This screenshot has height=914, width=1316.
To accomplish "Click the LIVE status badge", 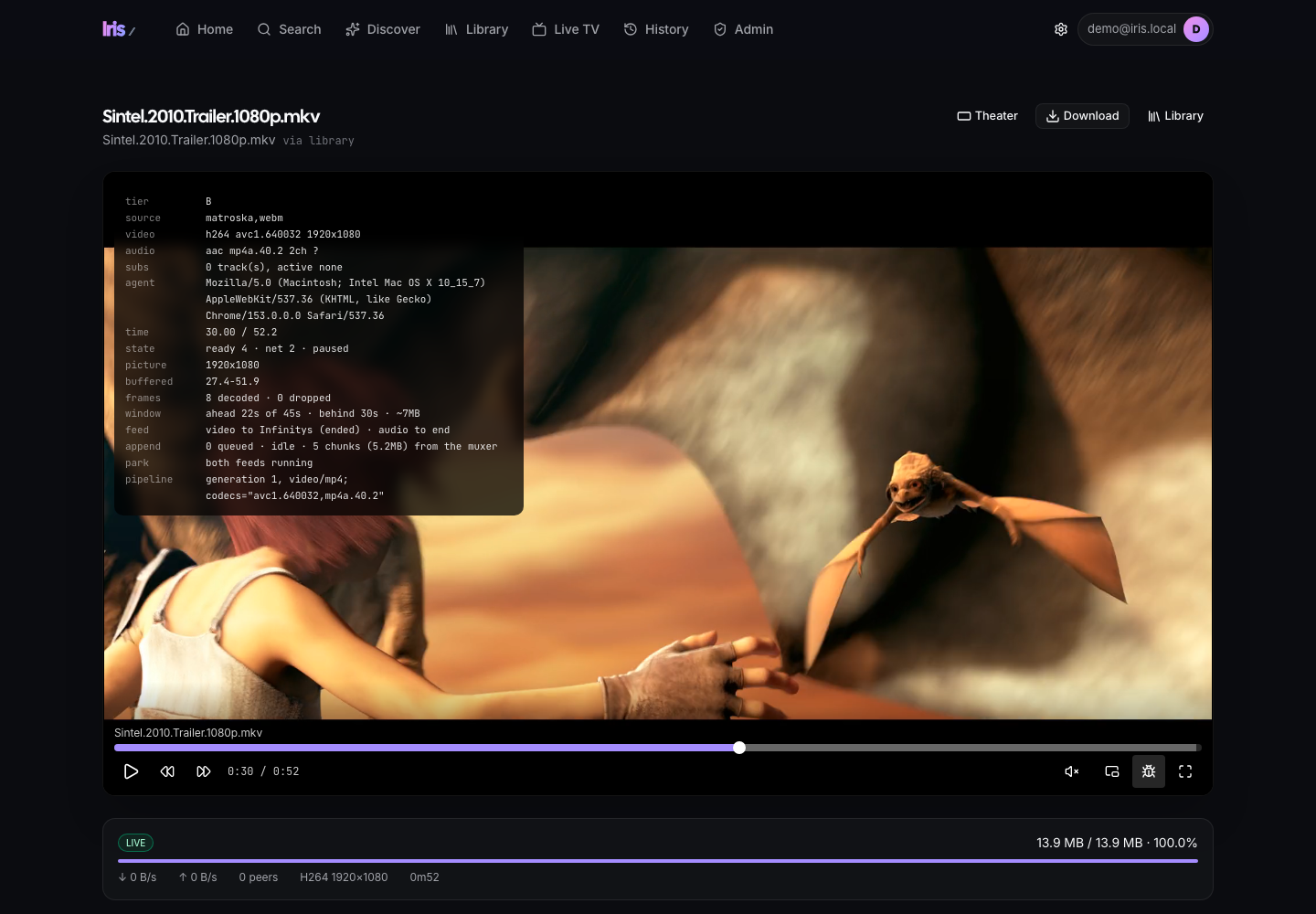I will click(135, 843).
